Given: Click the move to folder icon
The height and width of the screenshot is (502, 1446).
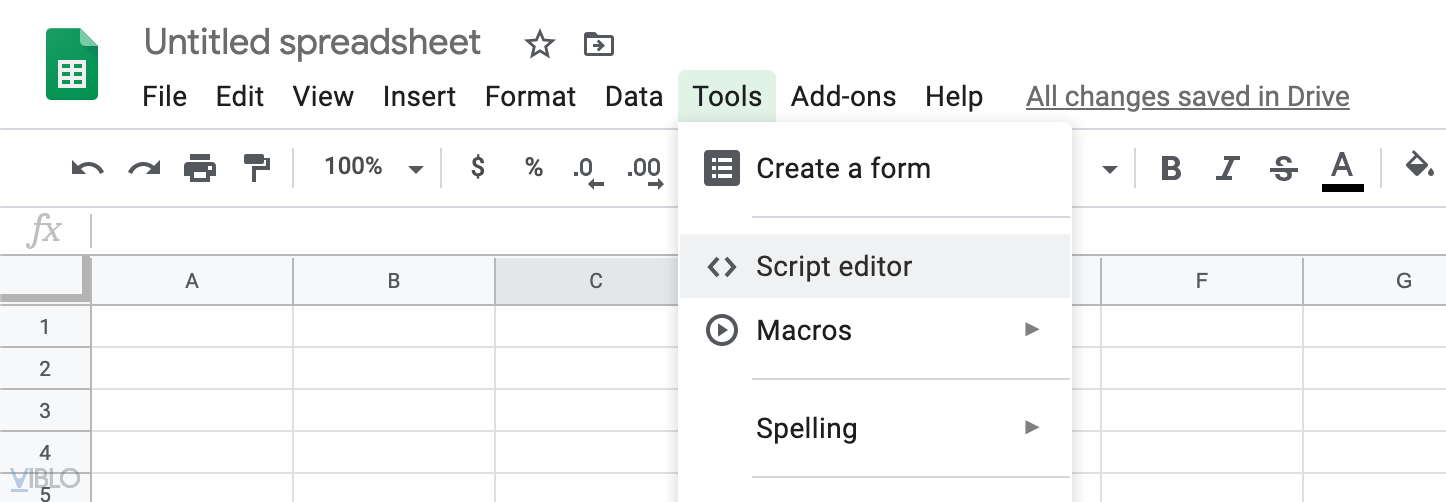Looking at the screenshot, I should [598, 44].
